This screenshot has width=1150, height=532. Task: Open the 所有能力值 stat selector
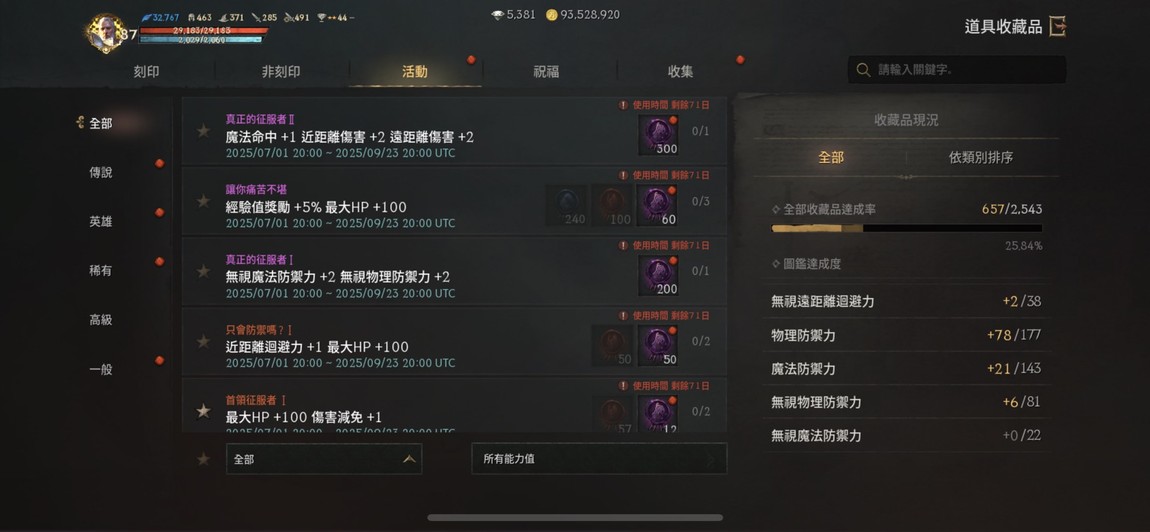[599, 459]
